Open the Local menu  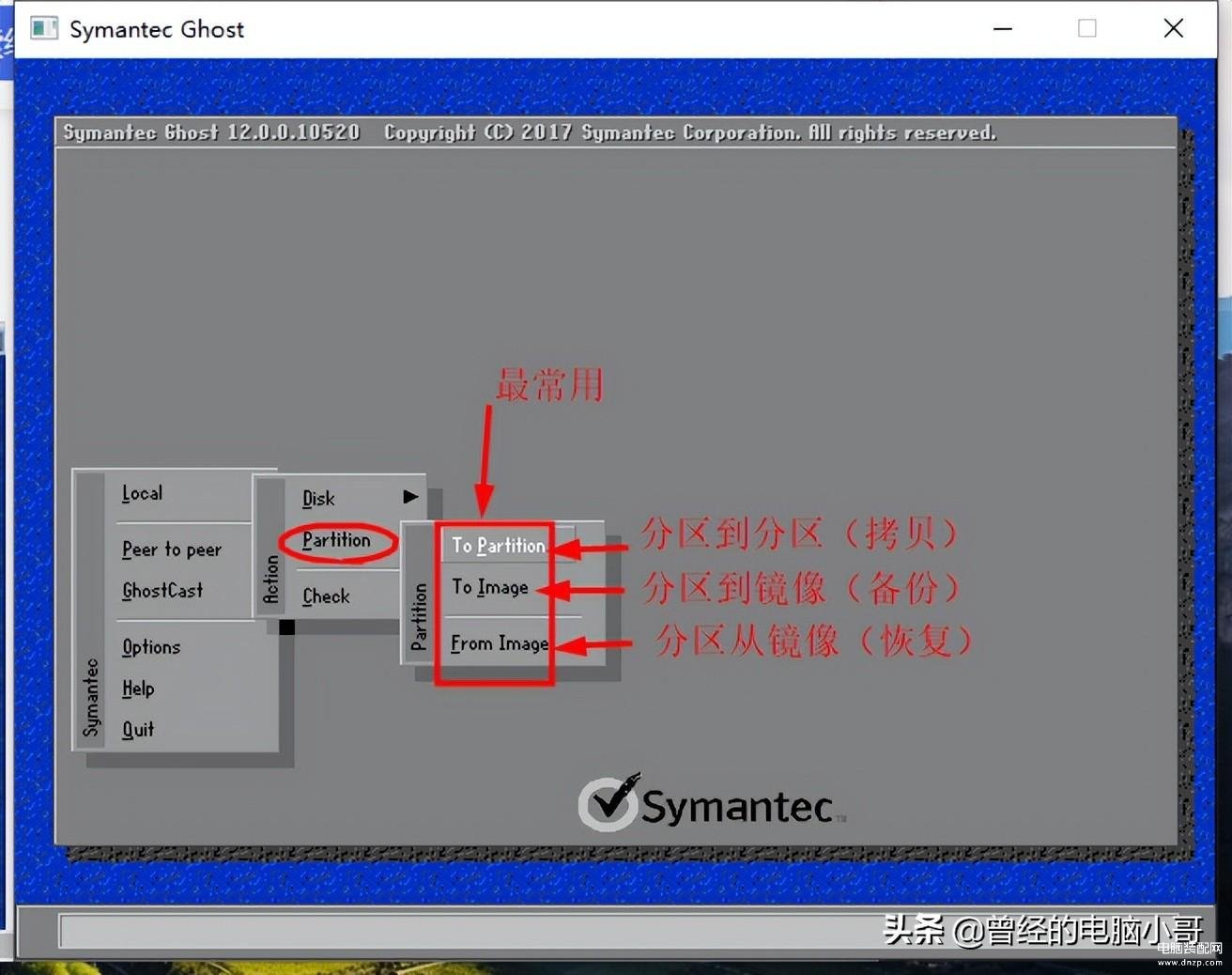[x=142, y=493]
